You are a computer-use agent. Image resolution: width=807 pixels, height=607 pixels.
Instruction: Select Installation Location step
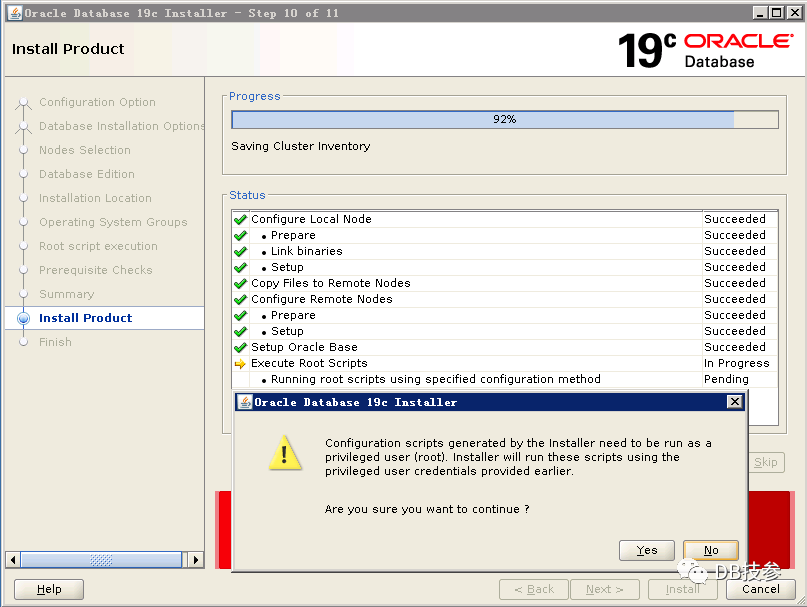95,198
